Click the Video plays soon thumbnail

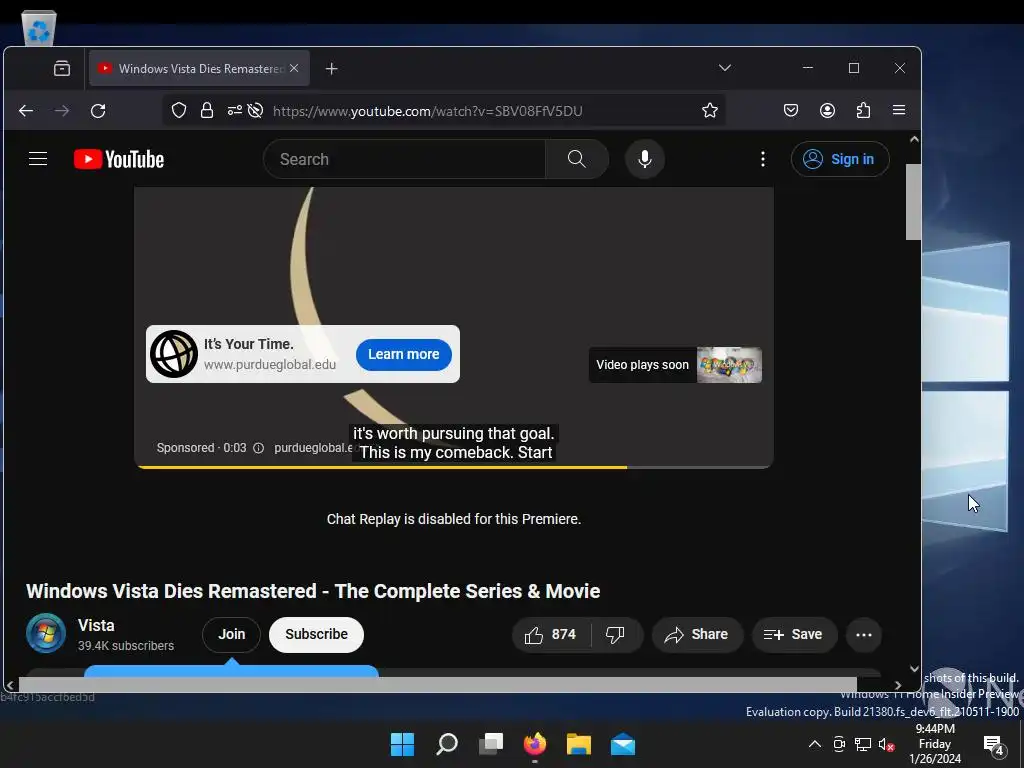click(x=729, y=365)
